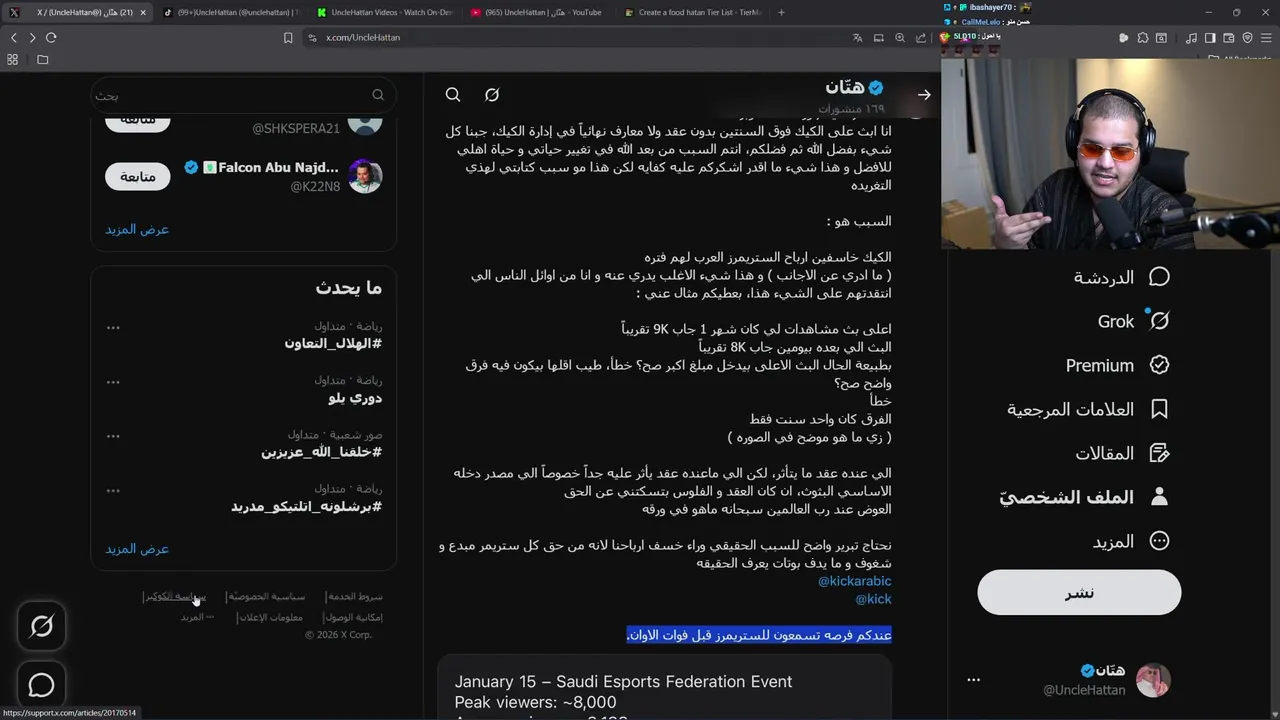Screen dimensions: 1280x720
Task: Toggle the browser sidebar panel icon
Action: 1210,38
